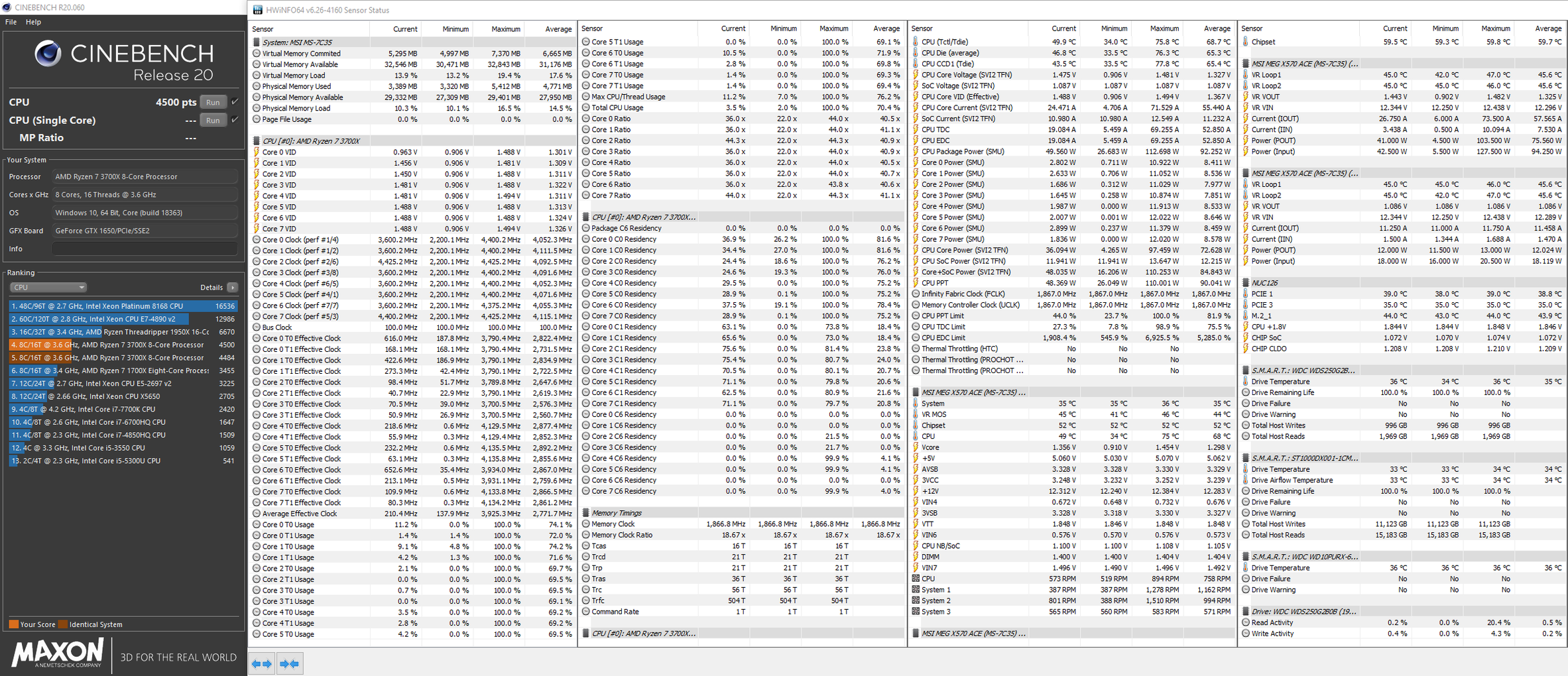Select the Intel Core i7-7700K ranking entry
Image resolution: width=1568 pixels, height=676 pixels.
123,410
